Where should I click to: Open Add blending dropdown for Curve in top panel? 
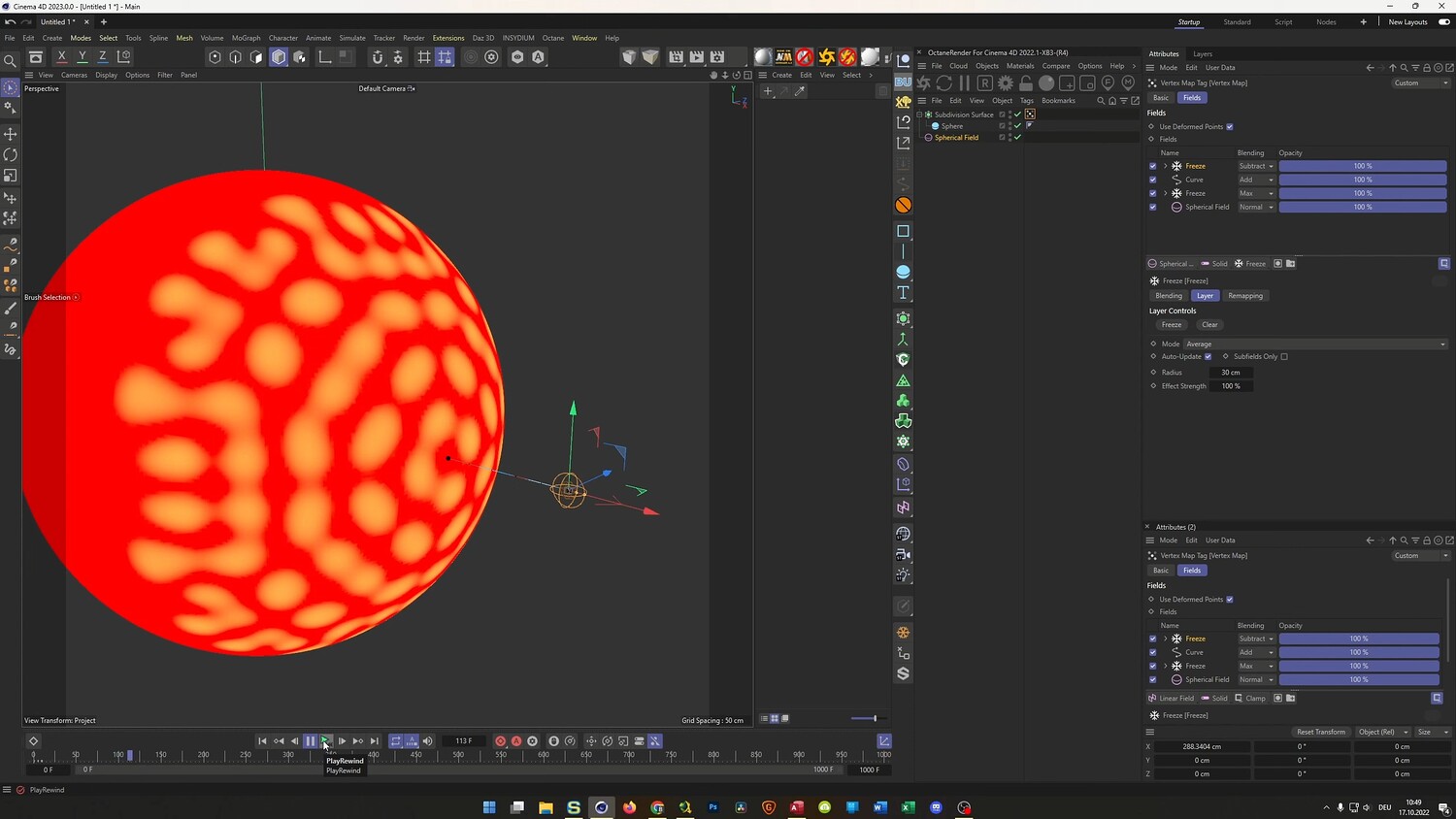pyautogui.click(x=1256, y=180)
